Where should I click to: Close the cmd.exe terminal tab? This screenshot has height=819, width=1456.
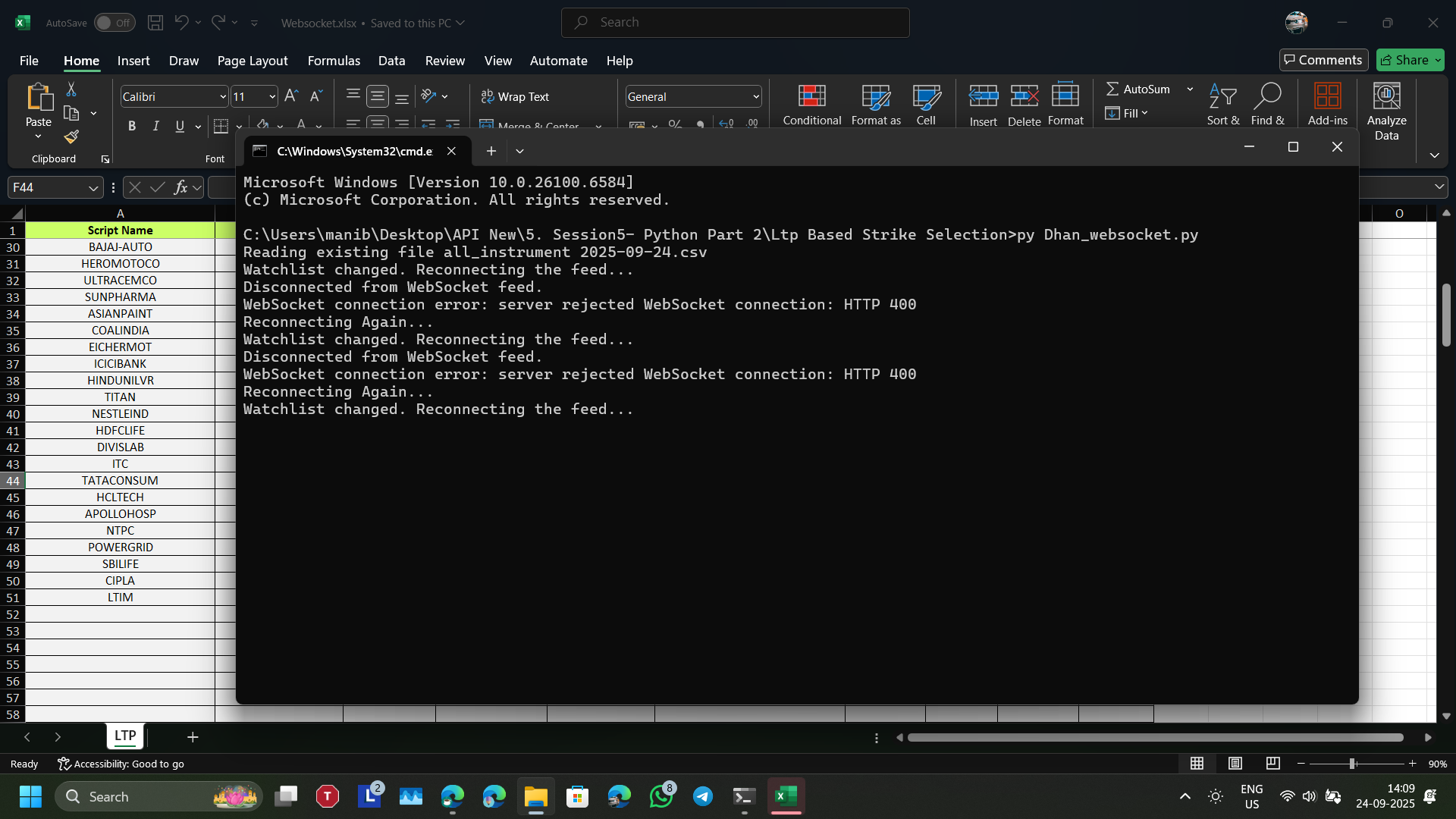(x=451, y=151)
